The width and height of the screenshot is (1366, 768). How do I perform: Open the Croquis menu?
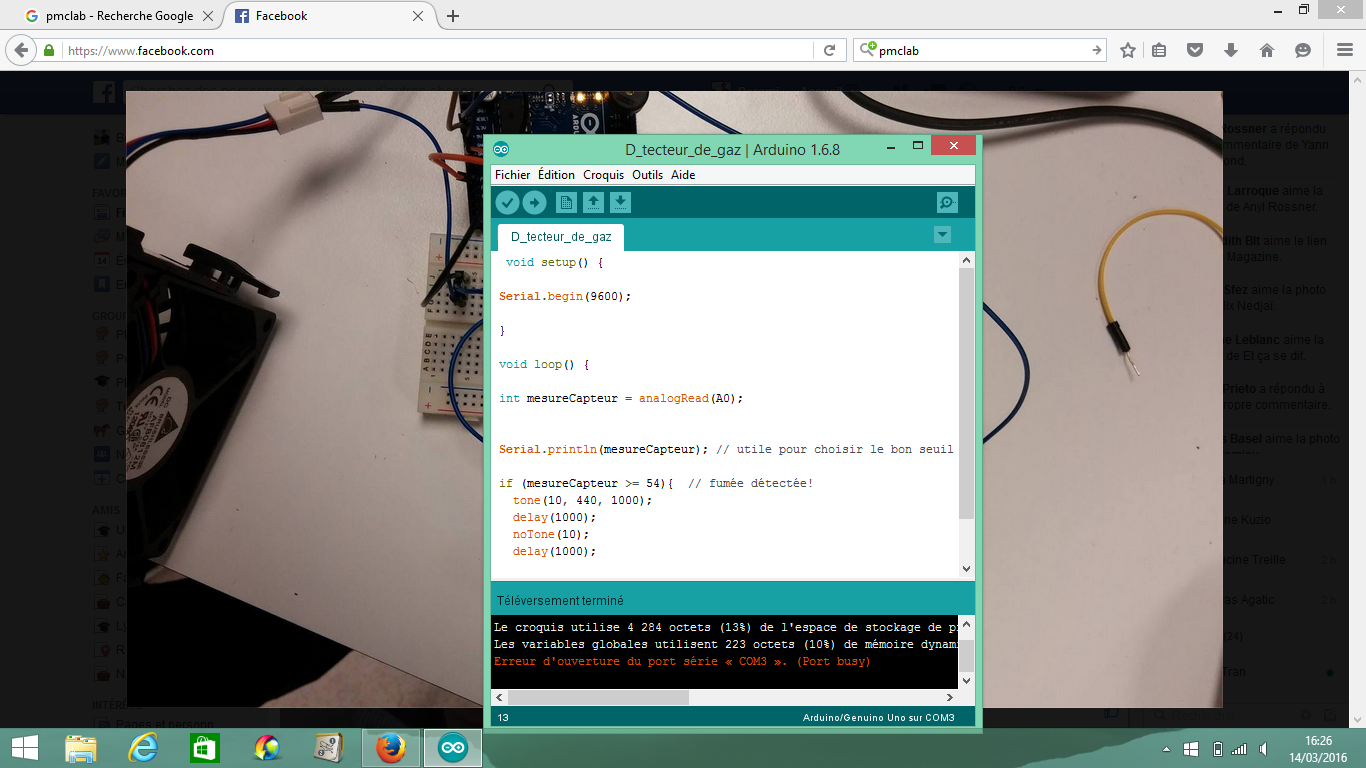tap(603, 175)
